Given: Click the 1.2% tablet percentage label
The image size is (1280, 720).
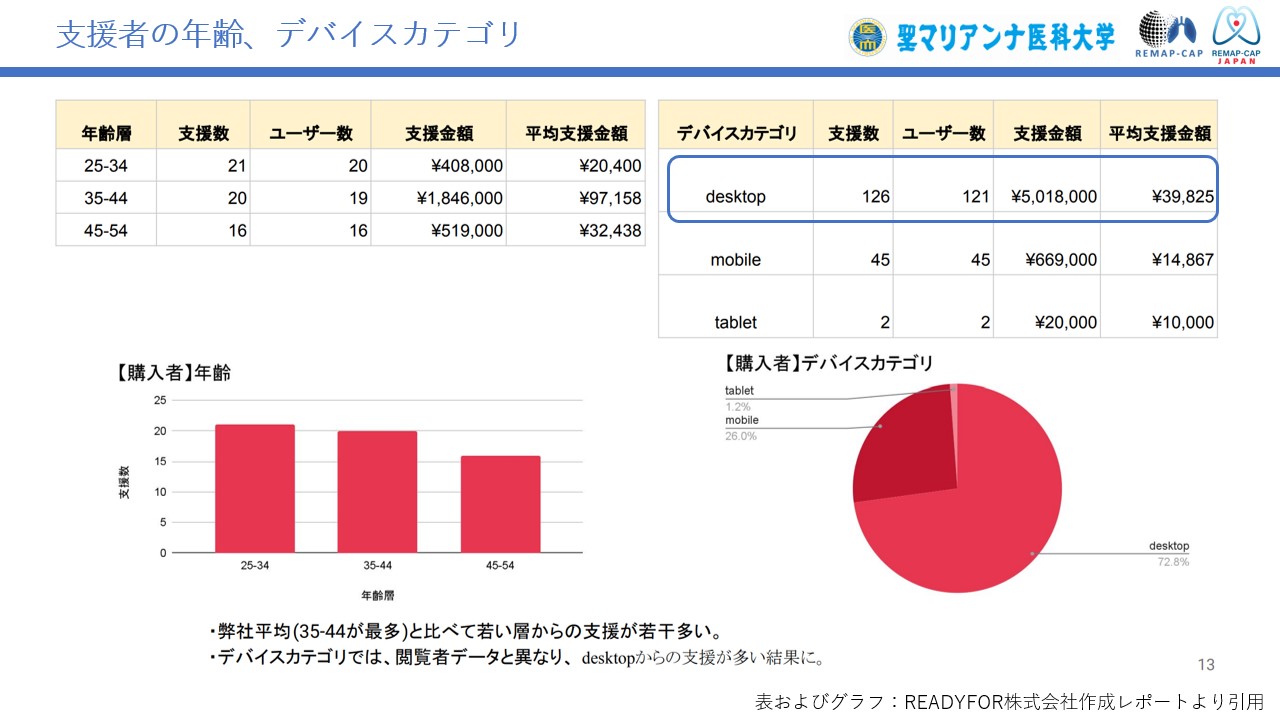Looking at the screenshot, I should tap(738, 406).
